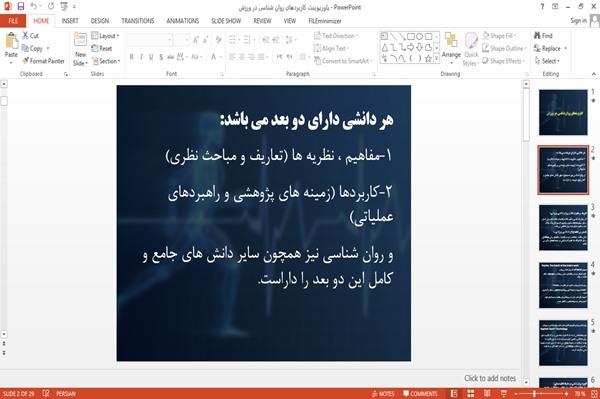Click the Redo/Repeat icon
Screen dimensions: 600x399
coord(51,7)
